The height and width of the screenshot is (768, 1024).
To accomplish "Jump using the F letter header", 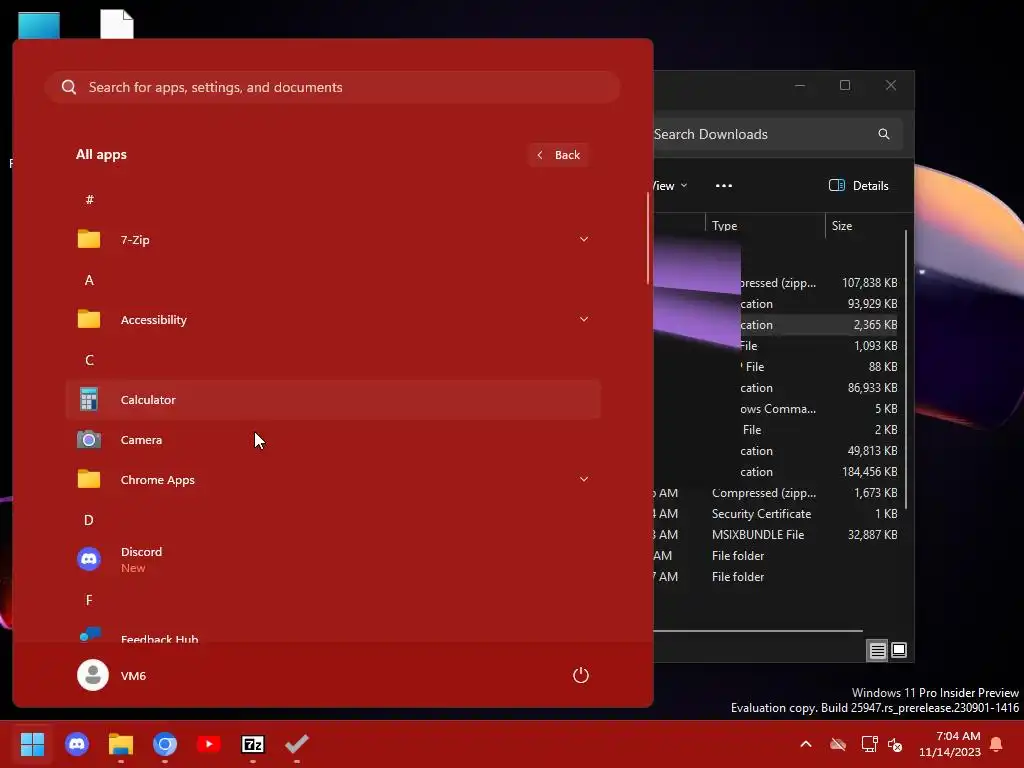I will tap(89, 600).
